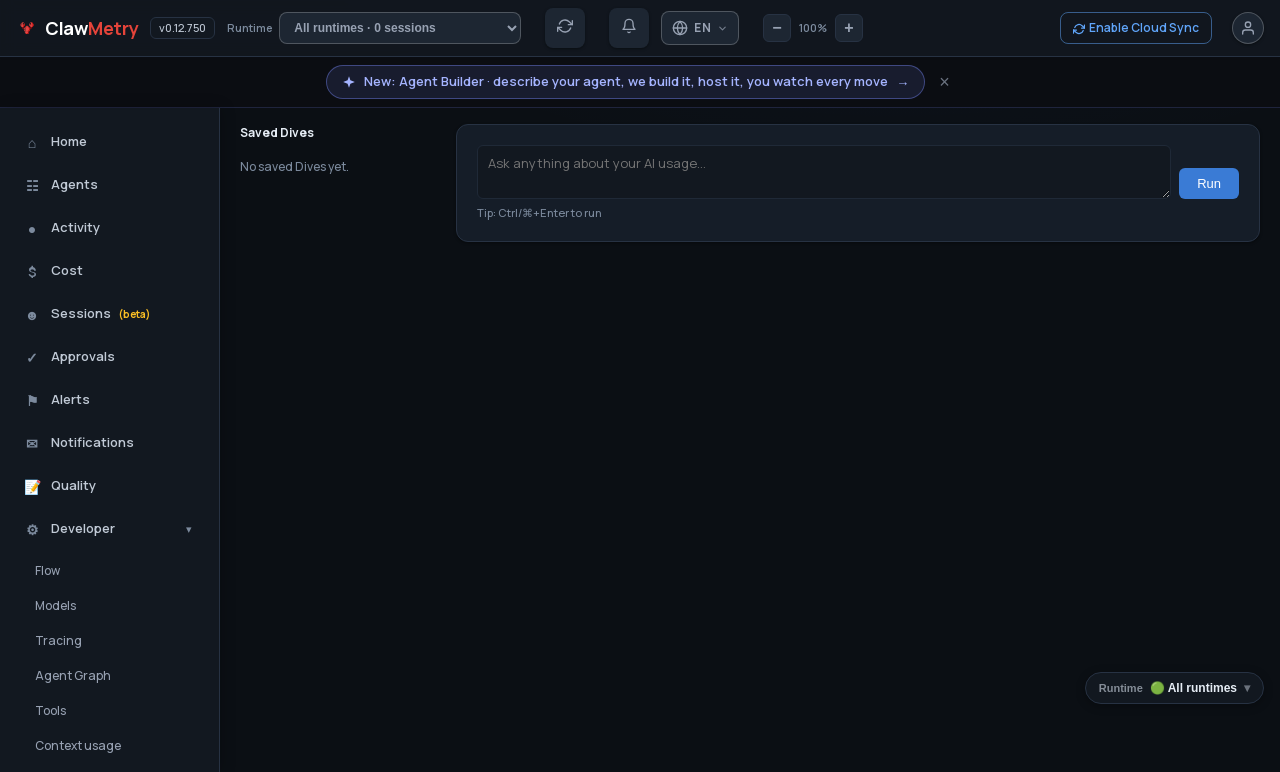
Task: Click the Developer gear icon
Action: pyautogui.click(x=32, y=530)
